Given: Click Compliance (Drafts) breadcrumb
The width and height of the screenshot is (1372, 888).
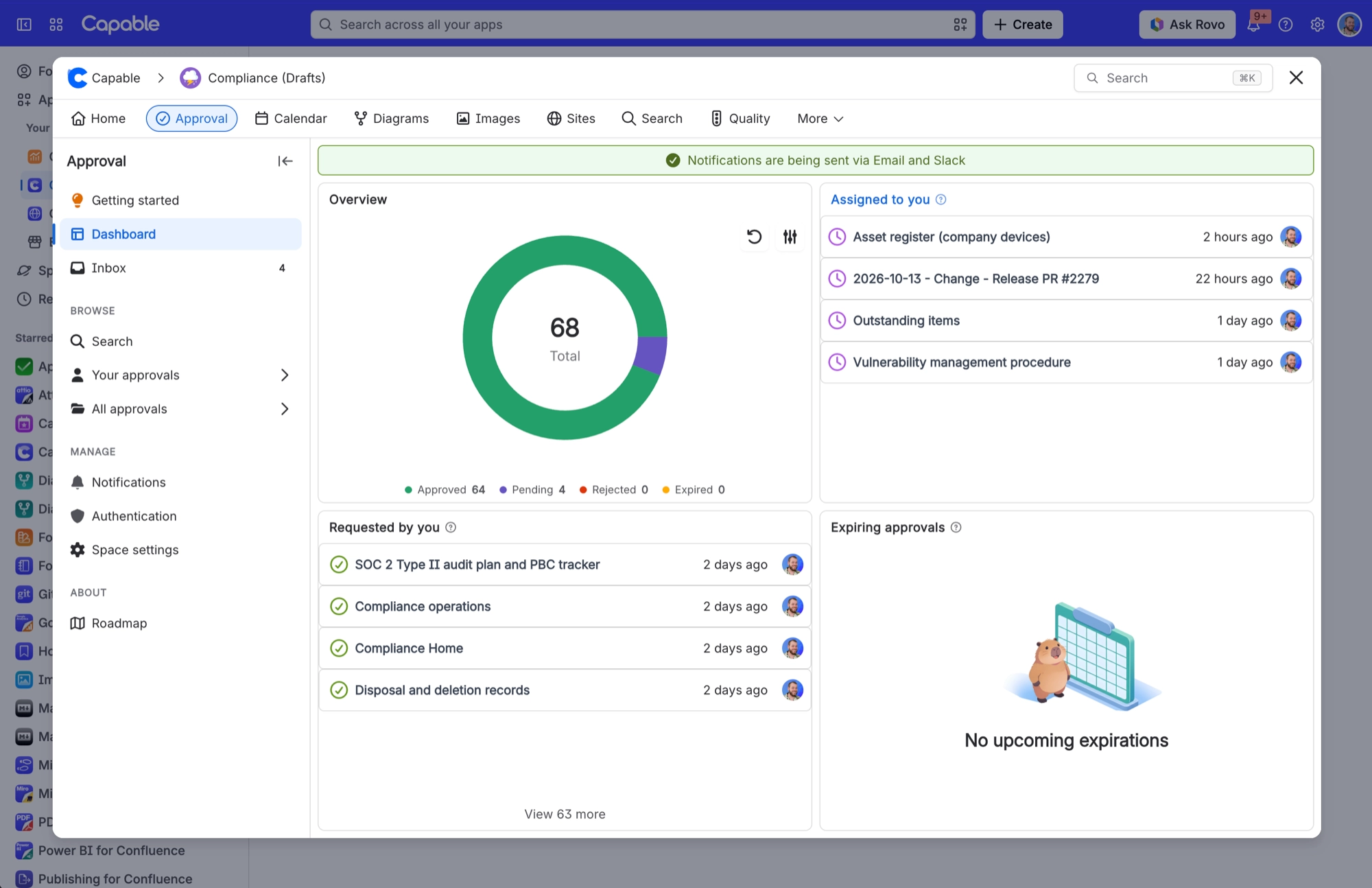Looking at the screenshot, I should pyautogui.click(x=267, y=78).
